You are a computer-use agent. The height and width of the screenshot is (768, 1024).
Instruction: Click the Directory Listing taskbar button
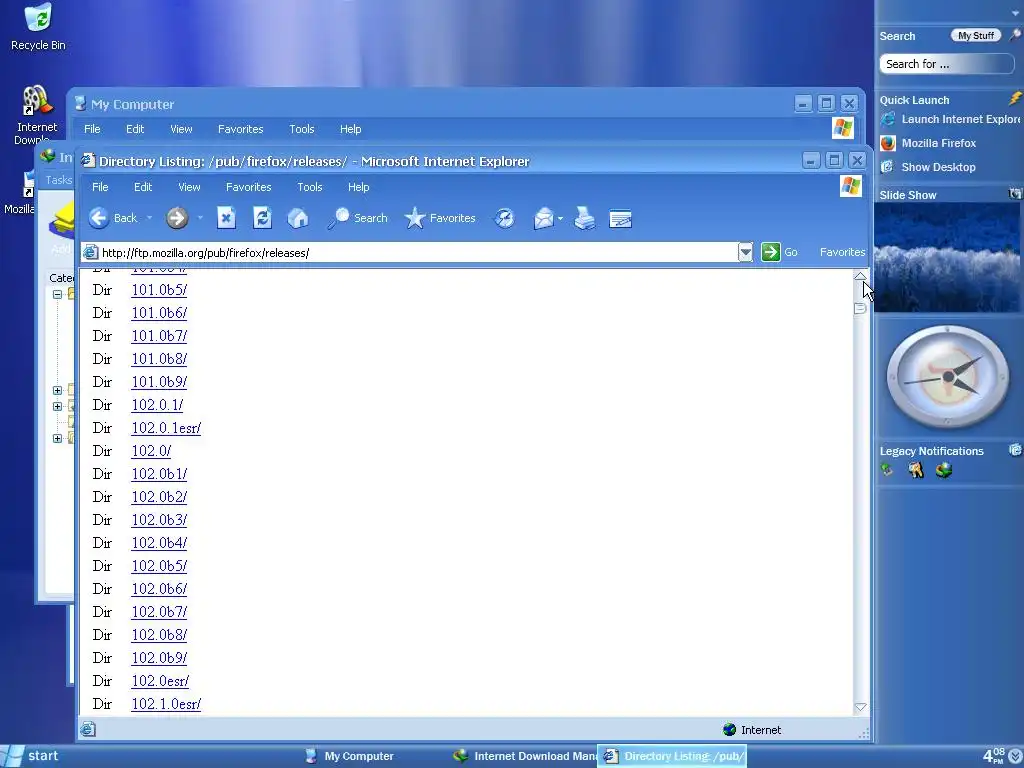click(673, 756)
